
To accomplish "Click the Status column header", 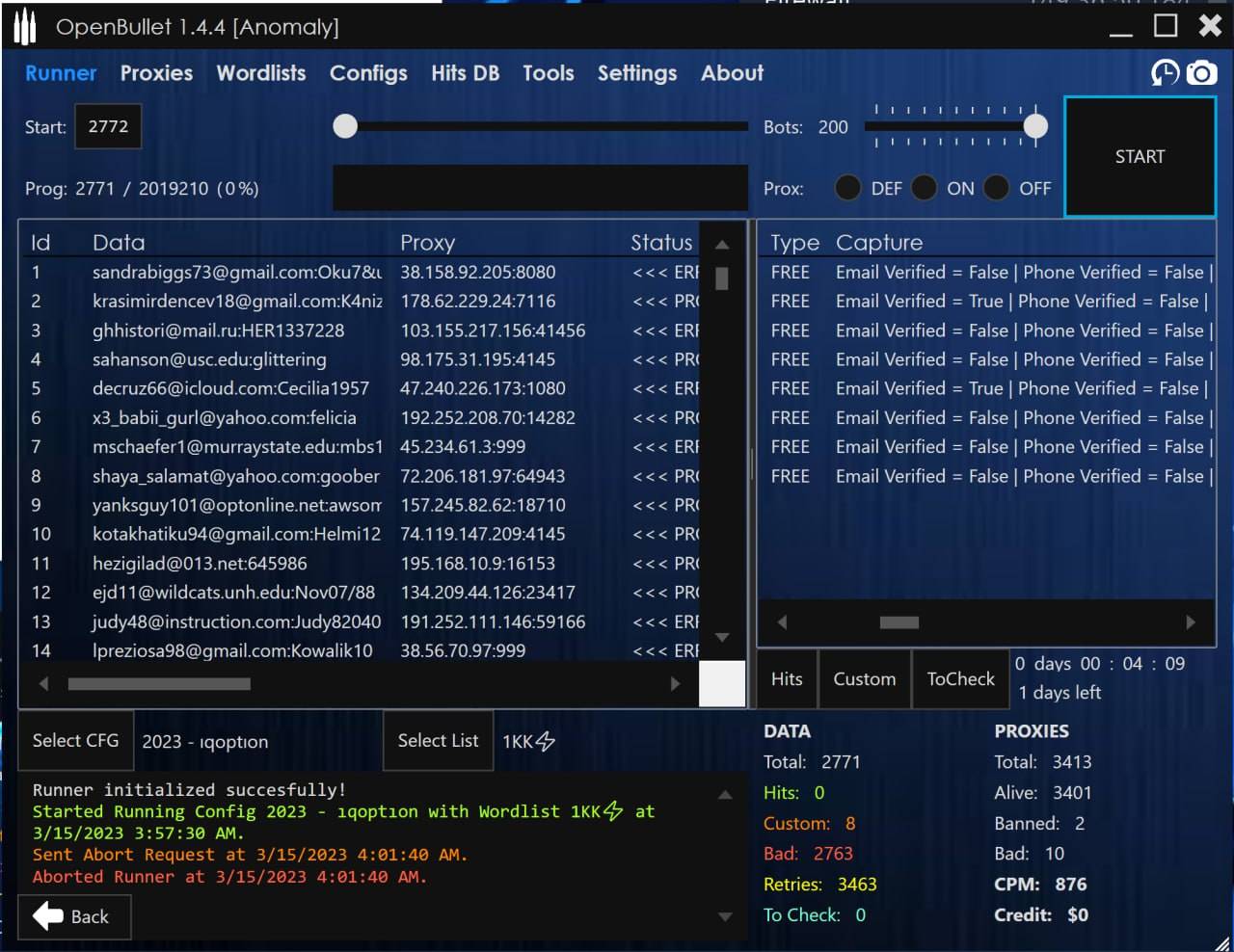I will coord(661,243).
